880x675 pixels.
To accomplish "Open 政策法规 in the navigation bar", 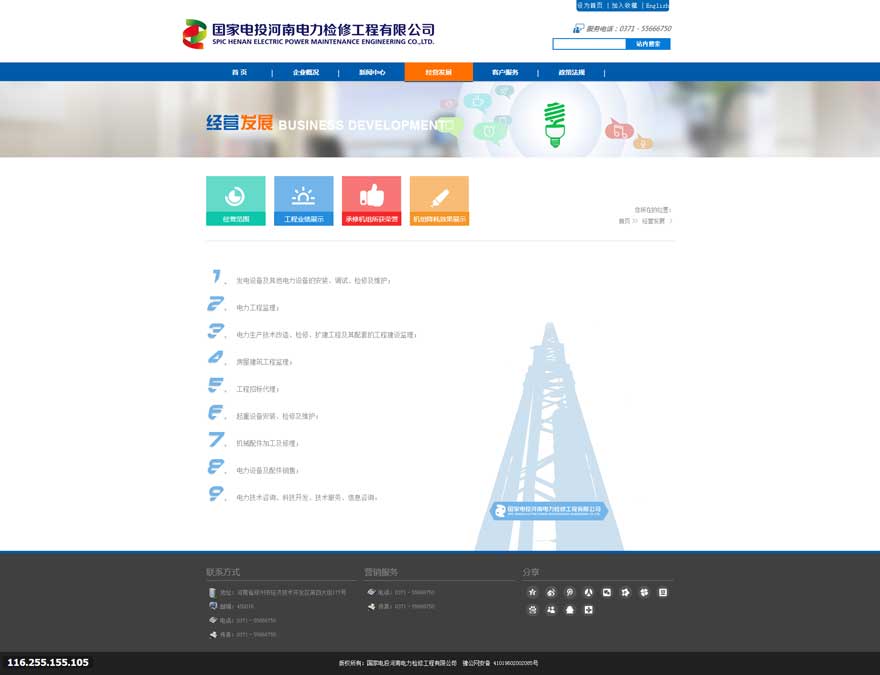I will pos(571,72).
